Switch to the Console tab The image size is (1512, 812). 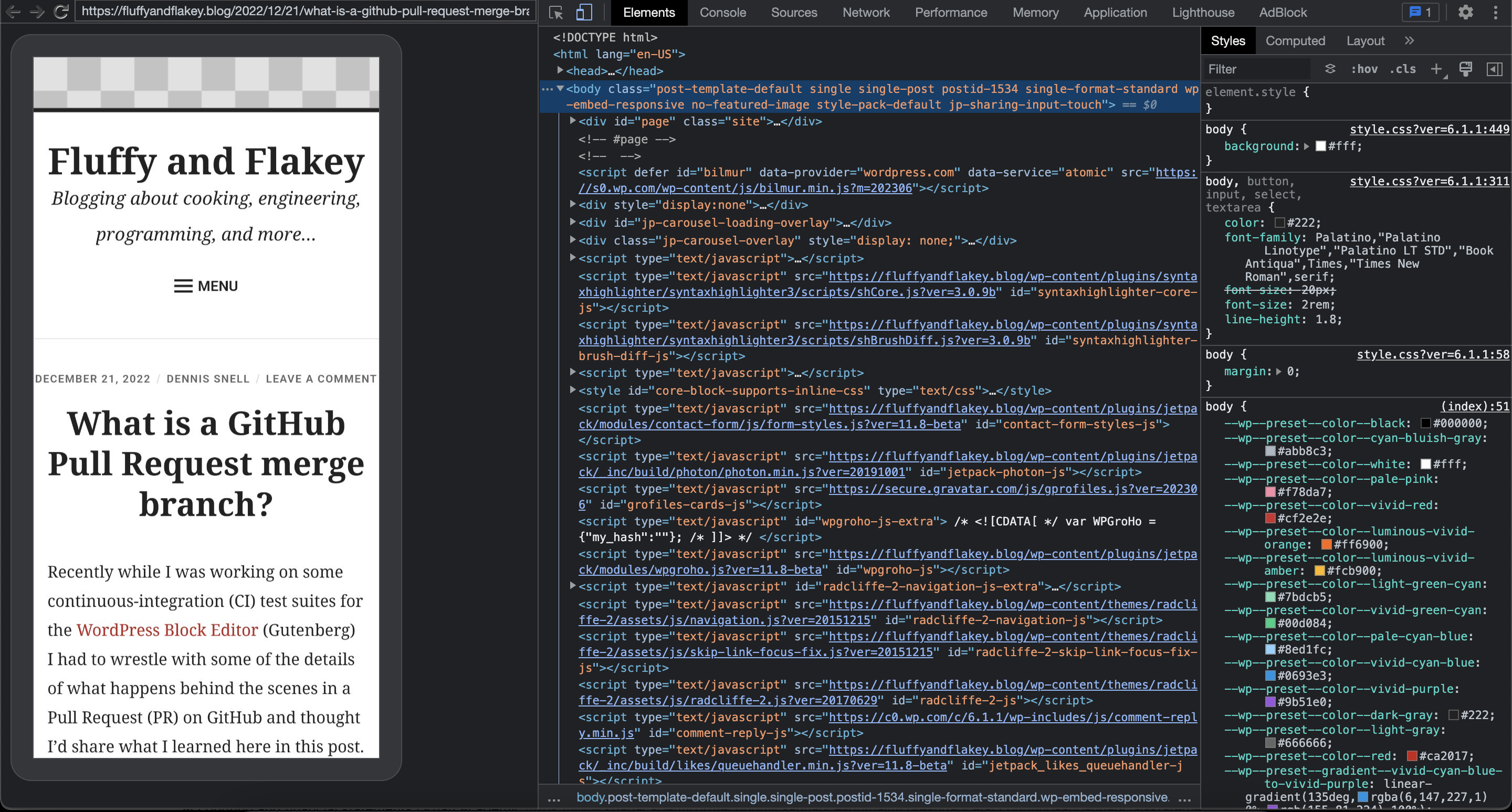722,12
